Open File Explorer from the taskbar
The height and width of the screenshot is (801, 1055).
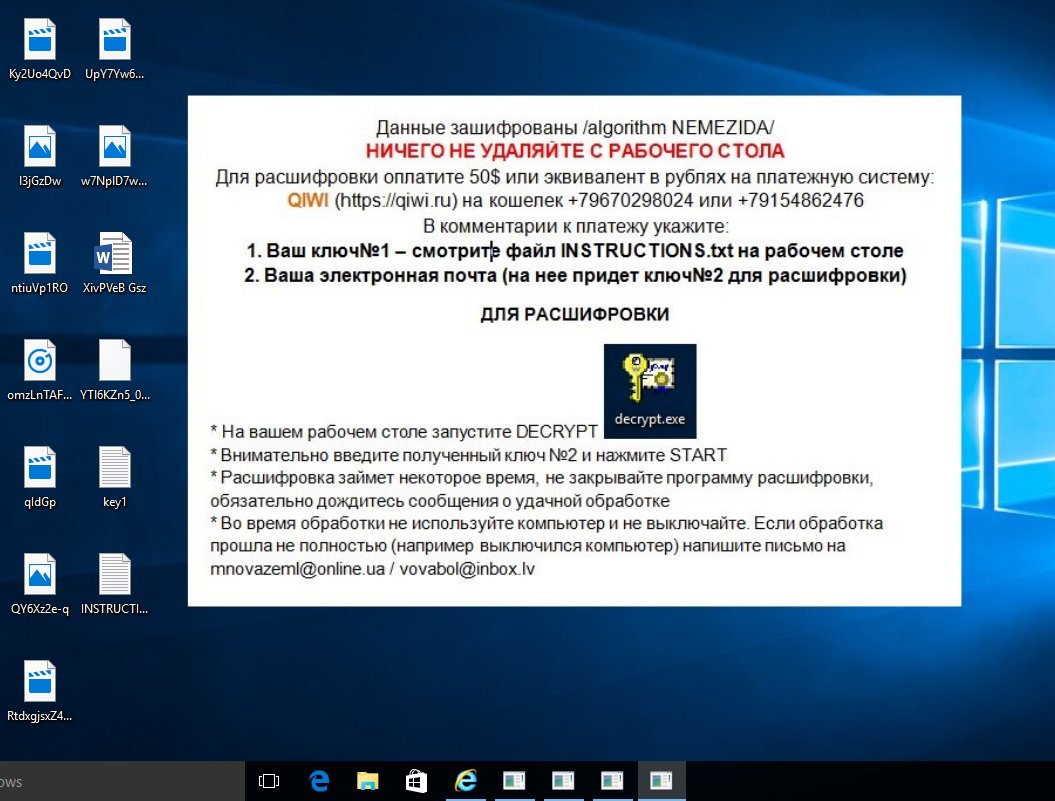coord(367,781)
